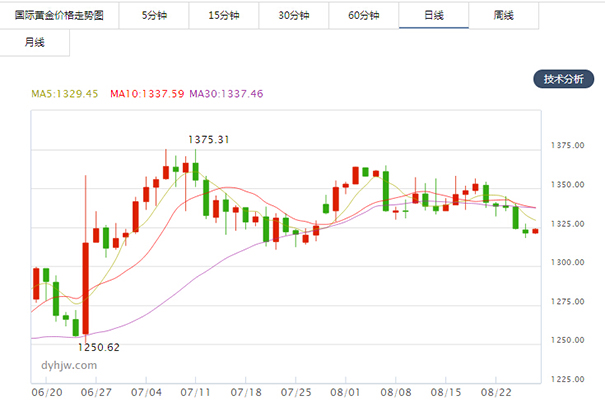Click the 1300.00 price axis label

[x=567, y=262]
